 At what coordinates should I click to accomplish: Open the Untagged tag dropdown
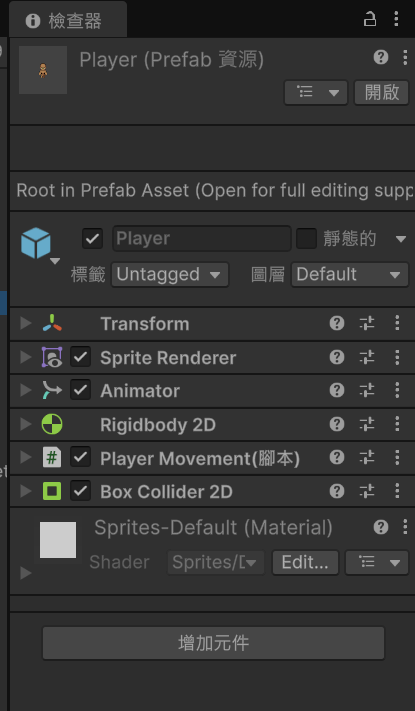click(170, 274)
